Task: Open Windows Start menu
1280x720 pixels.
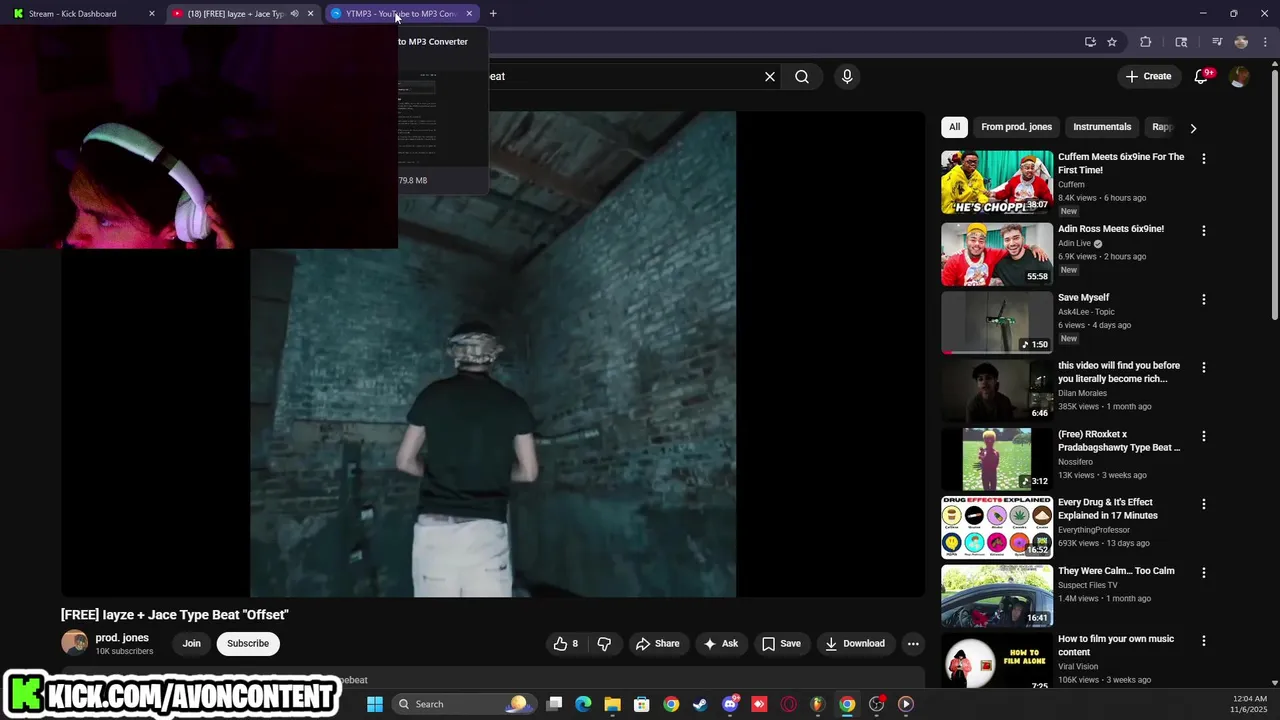Action: [x=375, y=704]
